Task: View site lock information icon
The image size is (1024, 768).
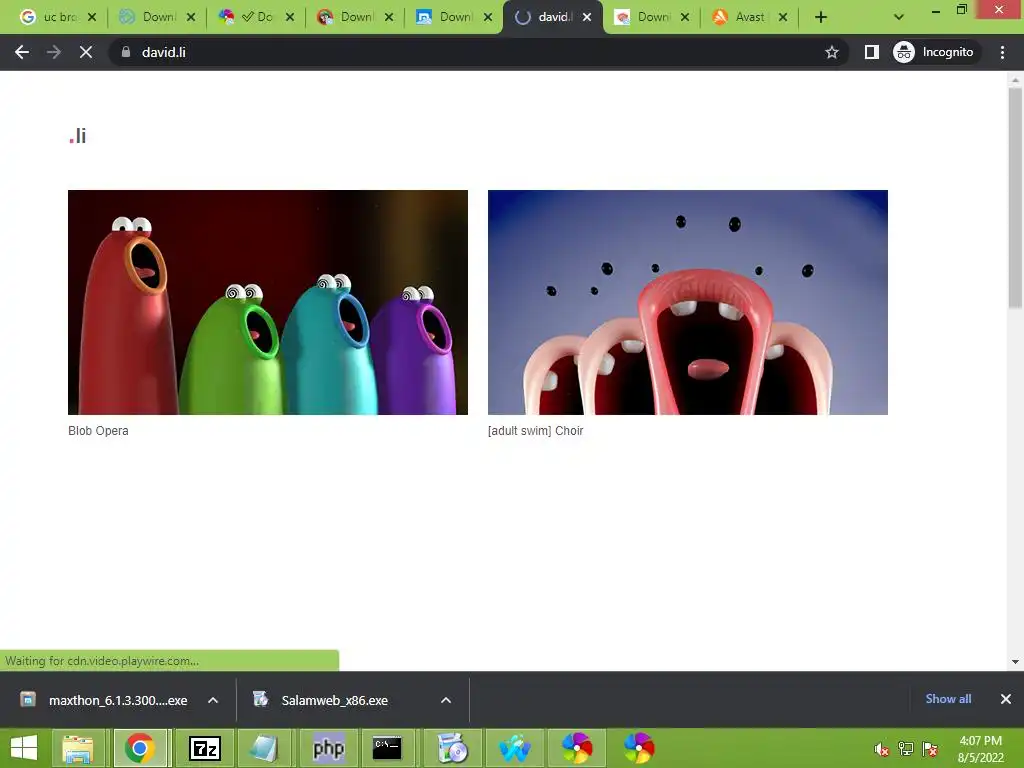Action: click(x=126, y=52)
